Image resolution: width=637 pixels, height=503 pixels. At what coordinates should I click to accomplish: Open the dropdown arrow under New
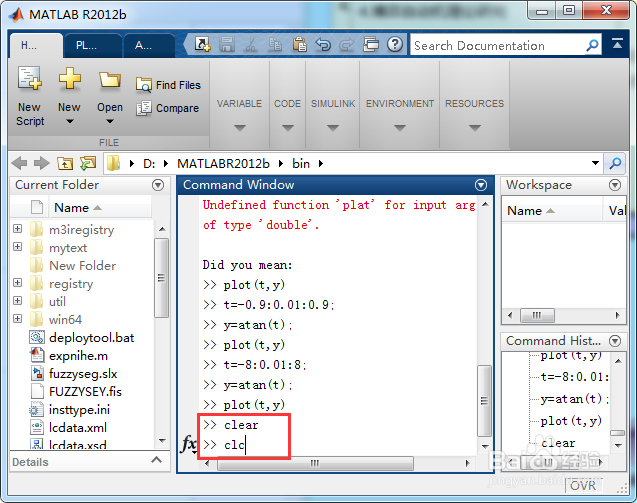click(70, 121)
